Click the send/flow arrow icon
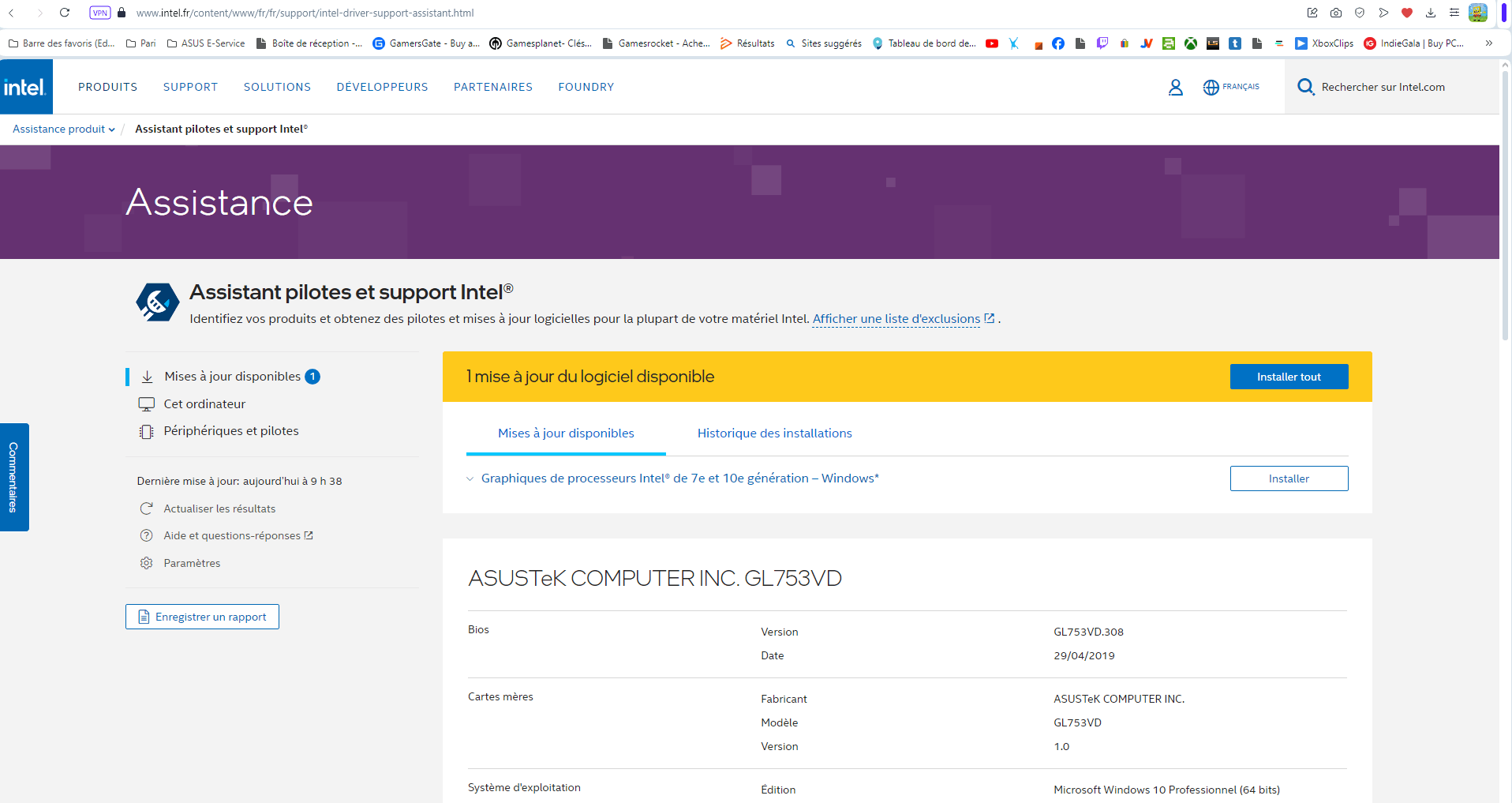The width and height of the screenshot is (1512, 803). click(x=1383, y=13)
